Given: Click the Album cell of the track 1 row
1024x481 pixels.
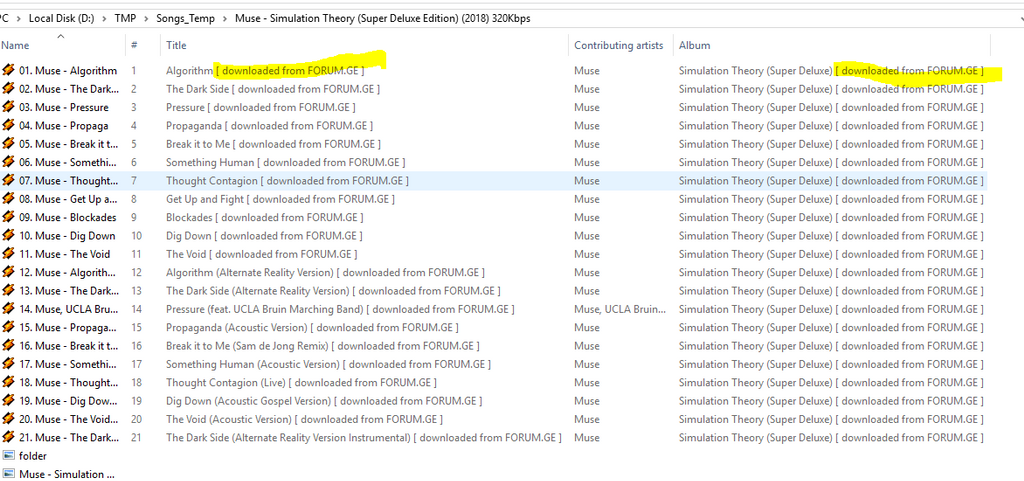Looking at the screenshot, I should (831, 70).
